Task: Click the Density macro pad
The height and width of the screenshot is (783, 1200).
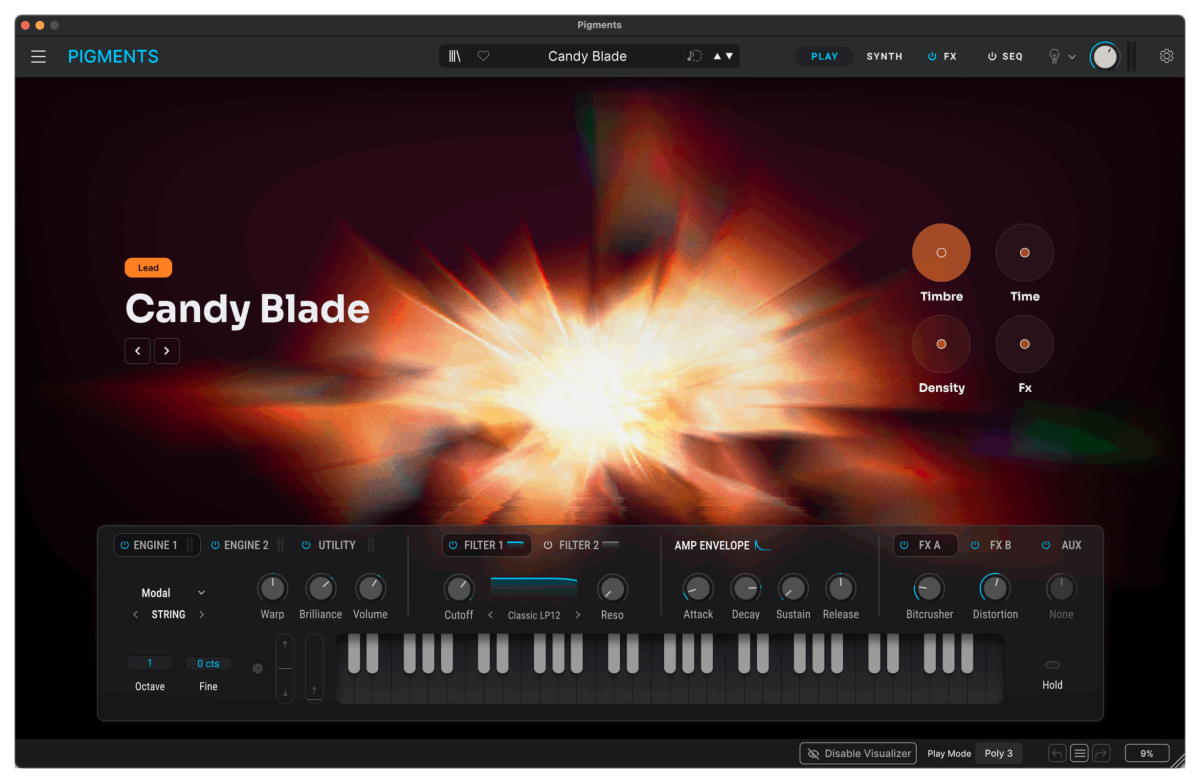Action: [x=941, y=344]
